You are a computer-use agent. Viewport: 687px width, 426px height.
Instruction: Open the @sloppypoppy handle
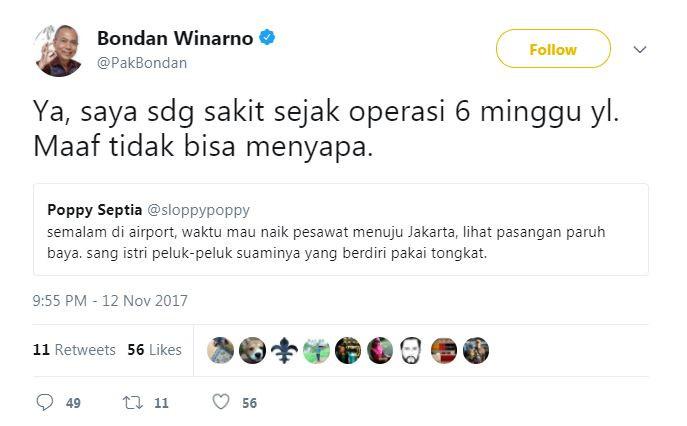click(x=198, y=210)
